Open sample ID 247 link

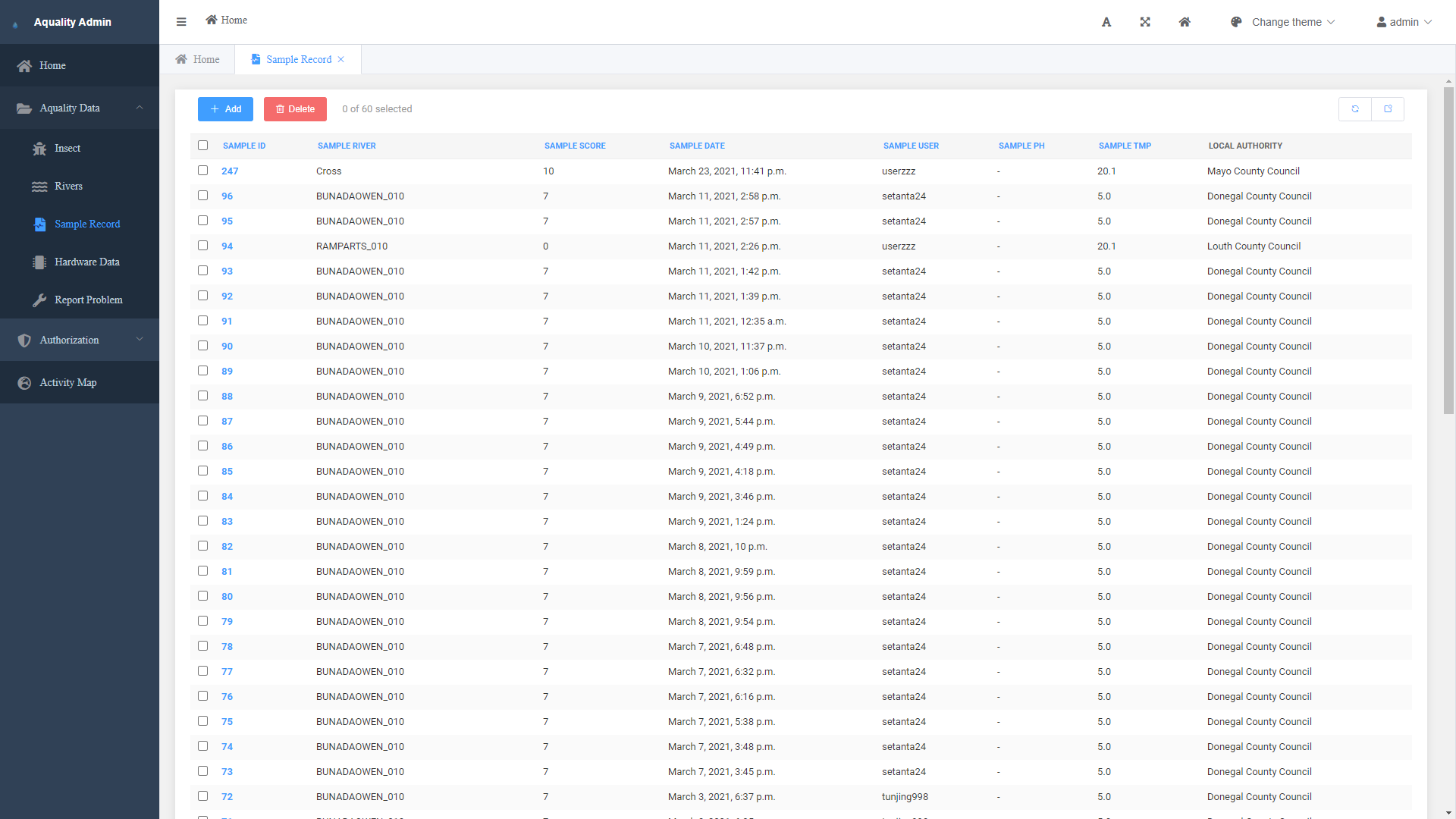click(230, 171)
